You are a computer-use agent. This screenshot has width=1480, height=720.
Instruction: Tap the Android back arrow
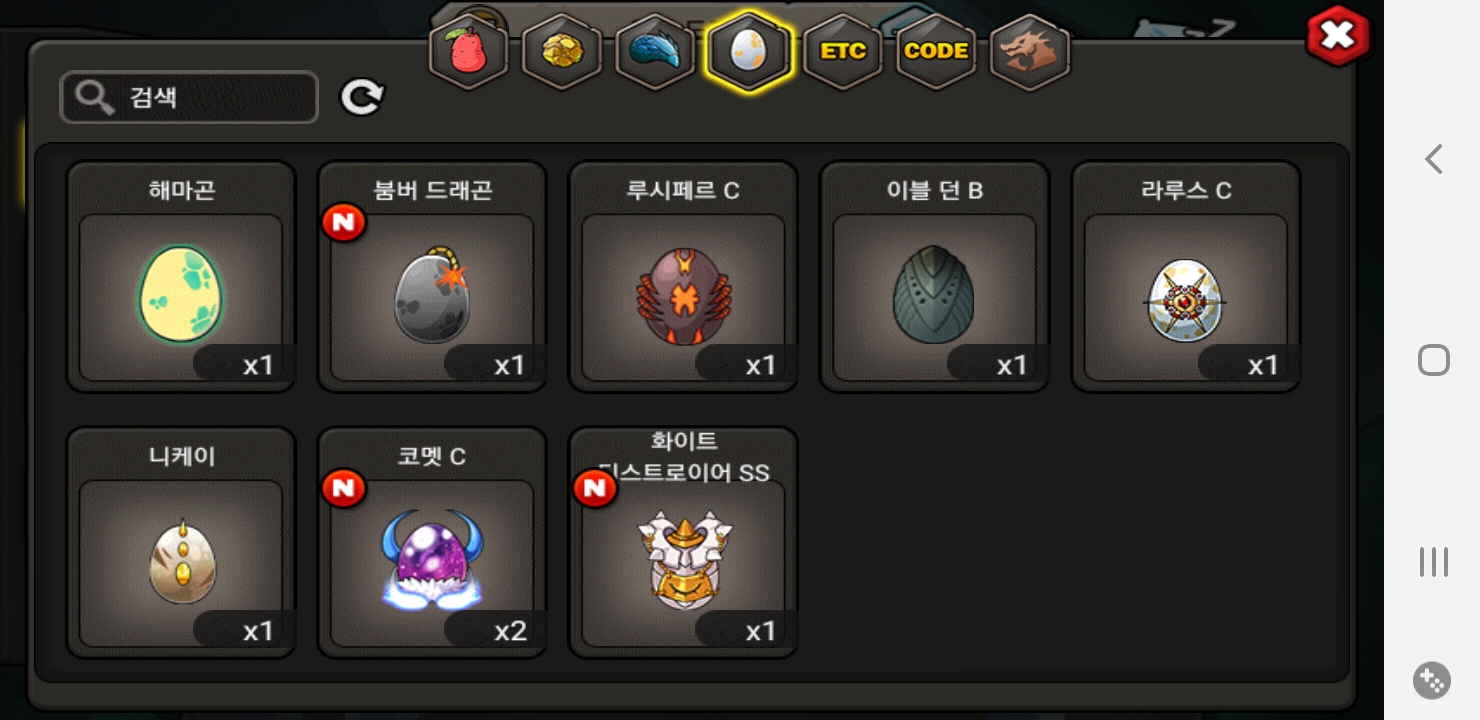tap(1434, 158)
